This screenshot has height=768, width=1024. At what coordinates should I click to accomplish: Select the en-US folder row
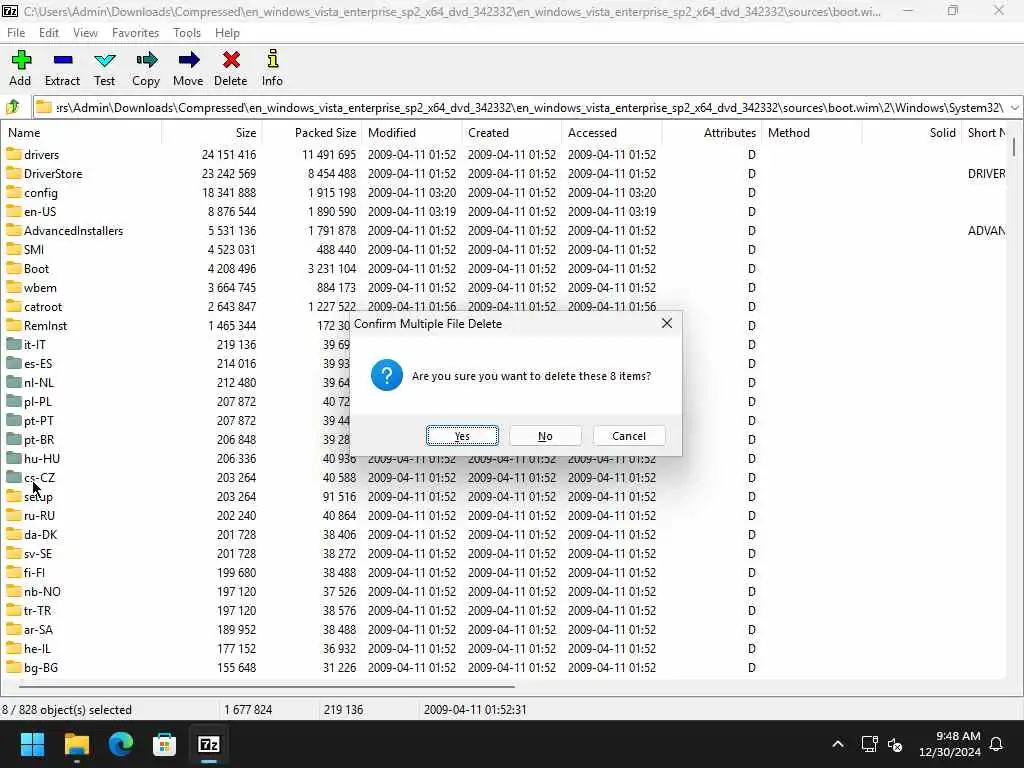pyautogui.click(x=503, y=212)
